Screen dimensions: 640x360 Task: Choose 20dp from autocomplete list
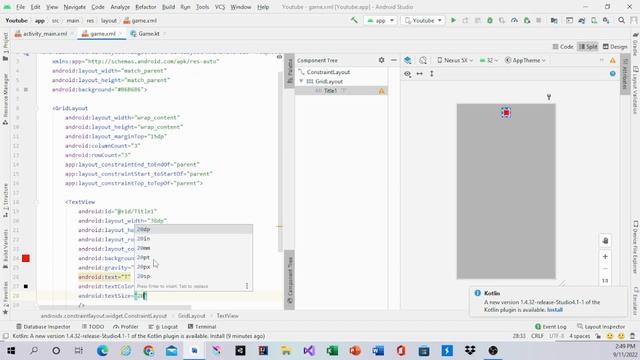(193, 229)
